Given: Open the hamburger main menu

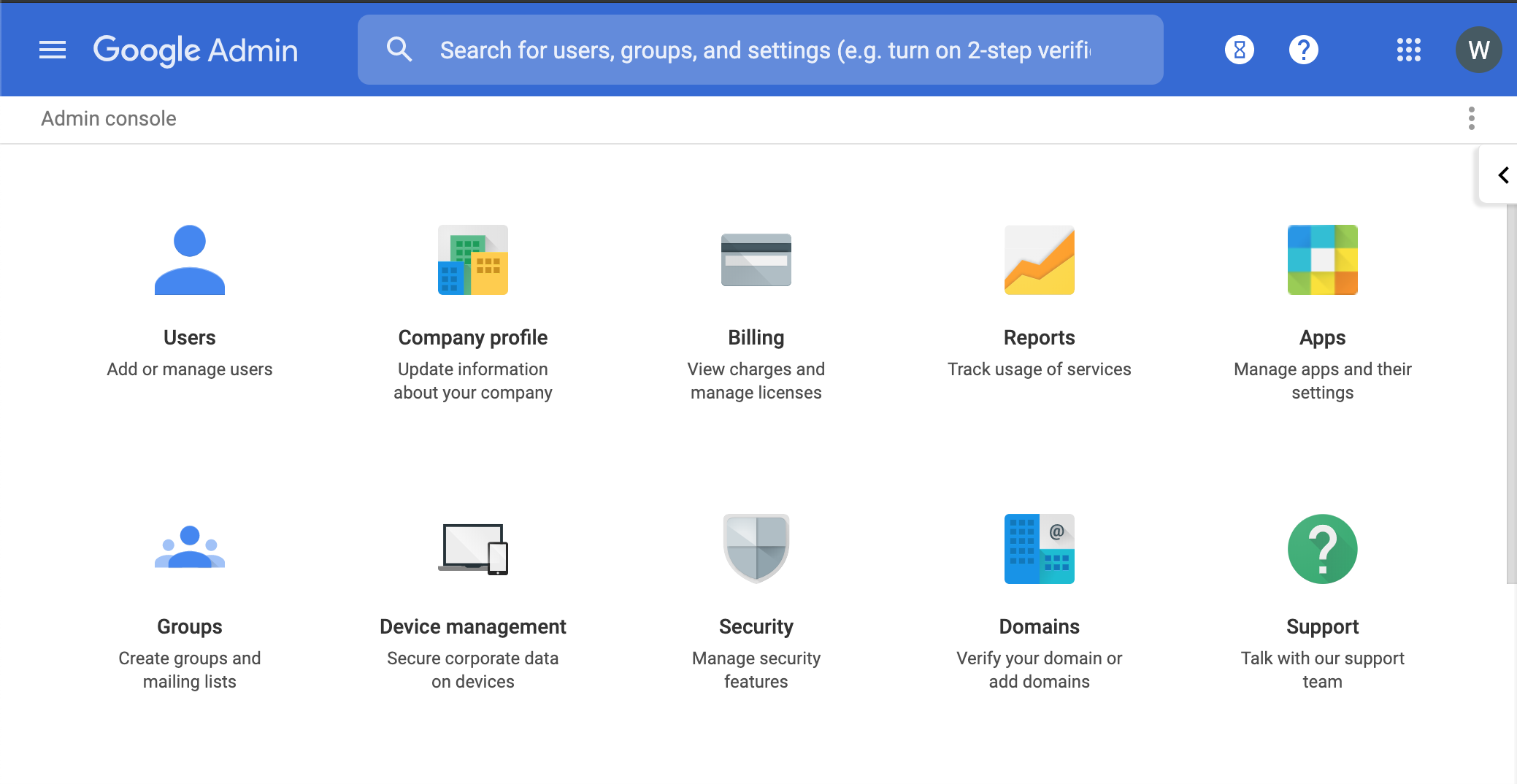Looking at the screenshot, I should (x=53, y=50).
